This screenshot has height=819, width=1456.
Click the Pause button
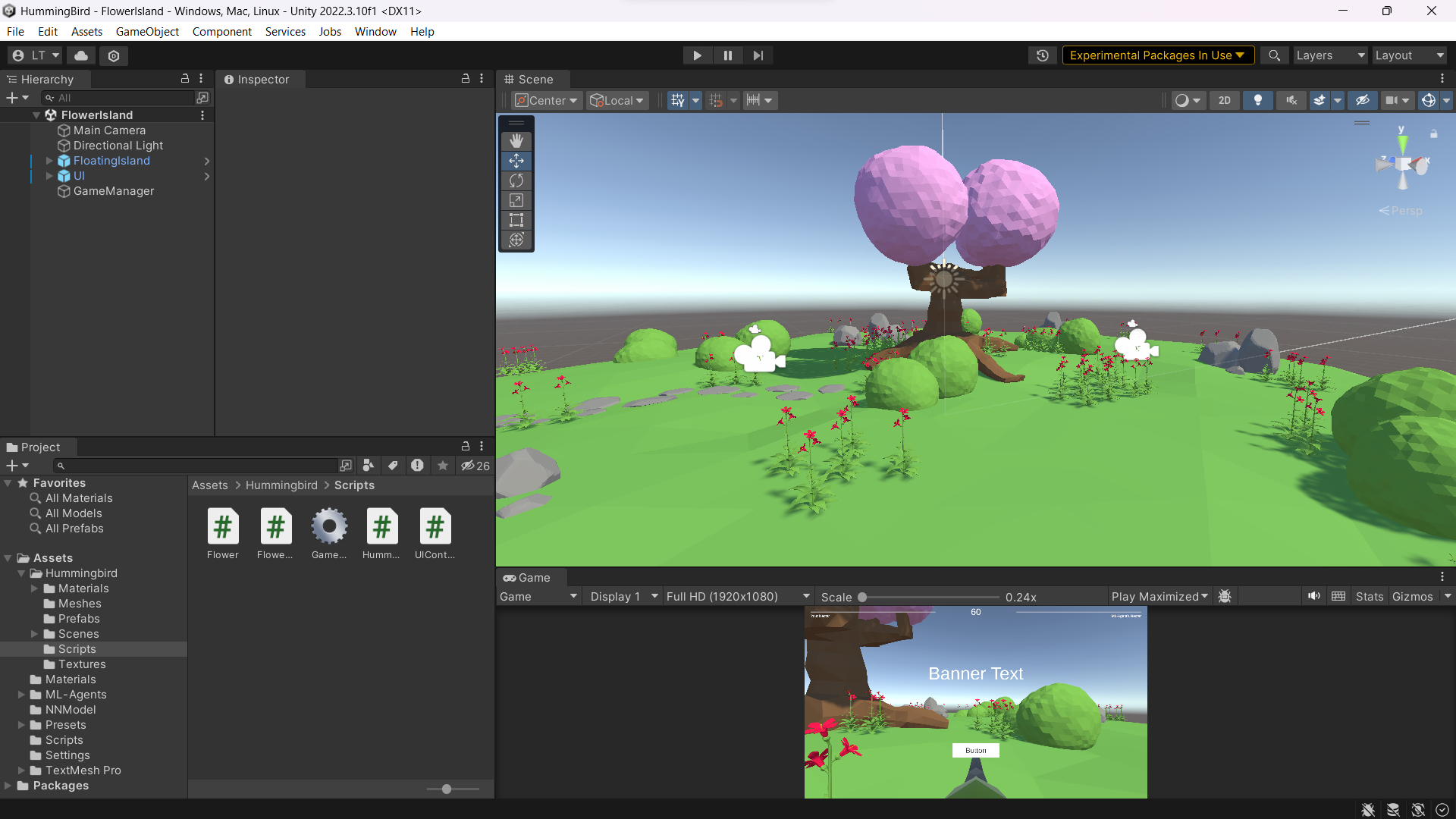[727, 55]
